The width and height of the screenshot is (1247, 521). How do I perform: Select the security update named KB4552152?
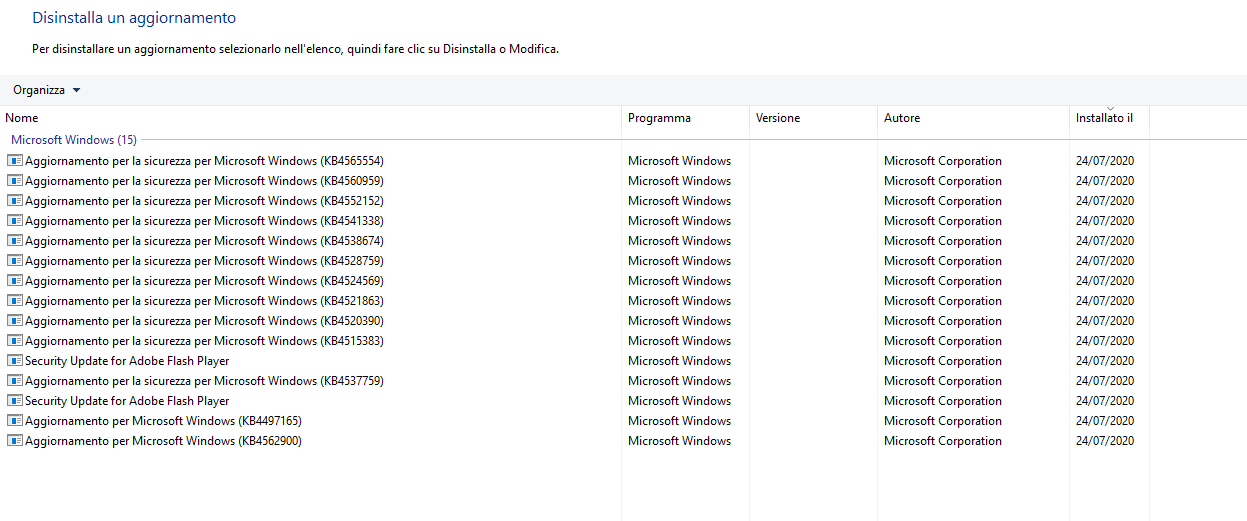pyautogui.click(x=204, y=201)
